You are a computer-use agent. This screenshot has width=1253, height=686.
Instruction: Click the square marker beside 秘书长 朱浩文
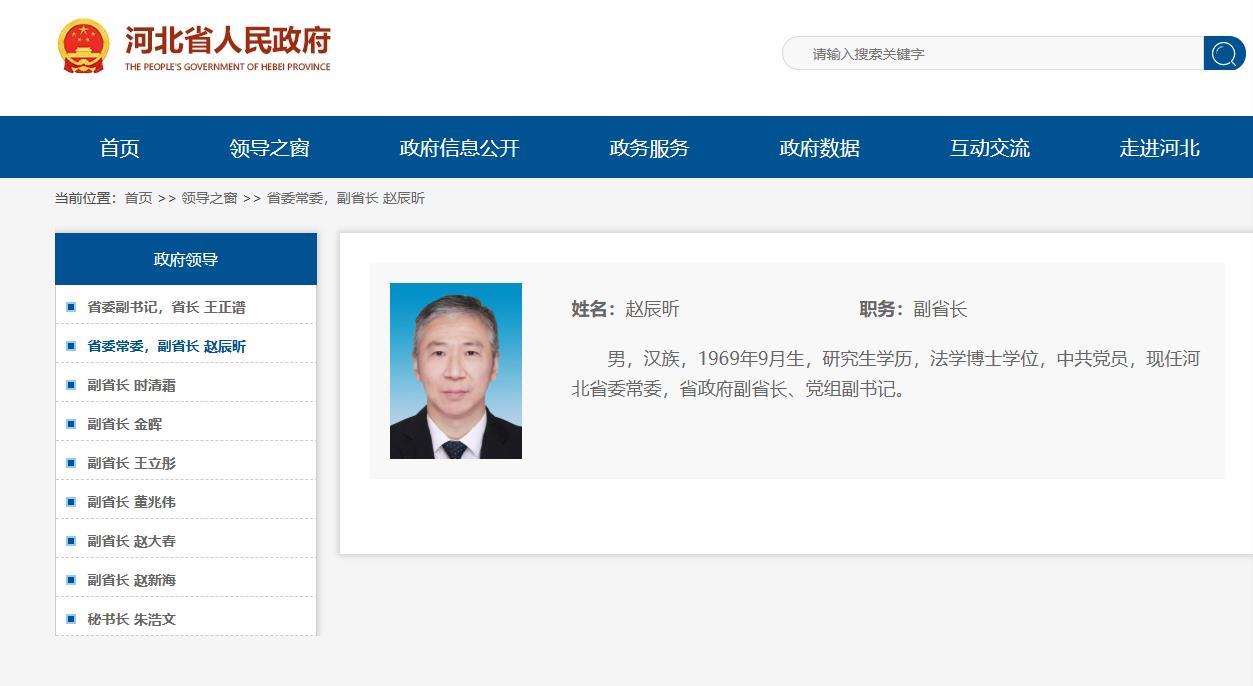[x=70, y=617]
